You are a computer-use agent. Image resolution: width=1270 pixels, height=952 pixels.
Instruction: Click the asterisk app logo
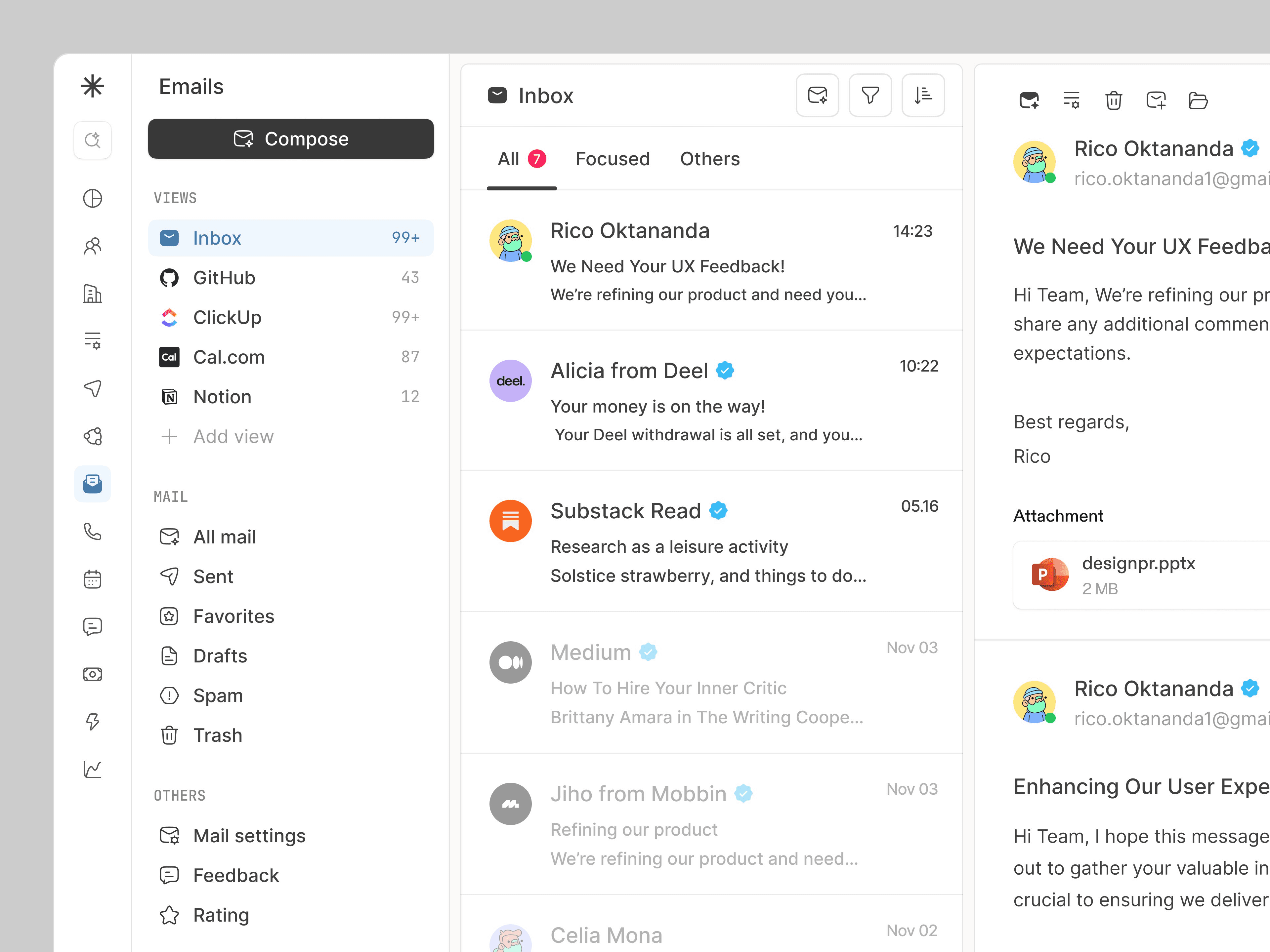92,86
